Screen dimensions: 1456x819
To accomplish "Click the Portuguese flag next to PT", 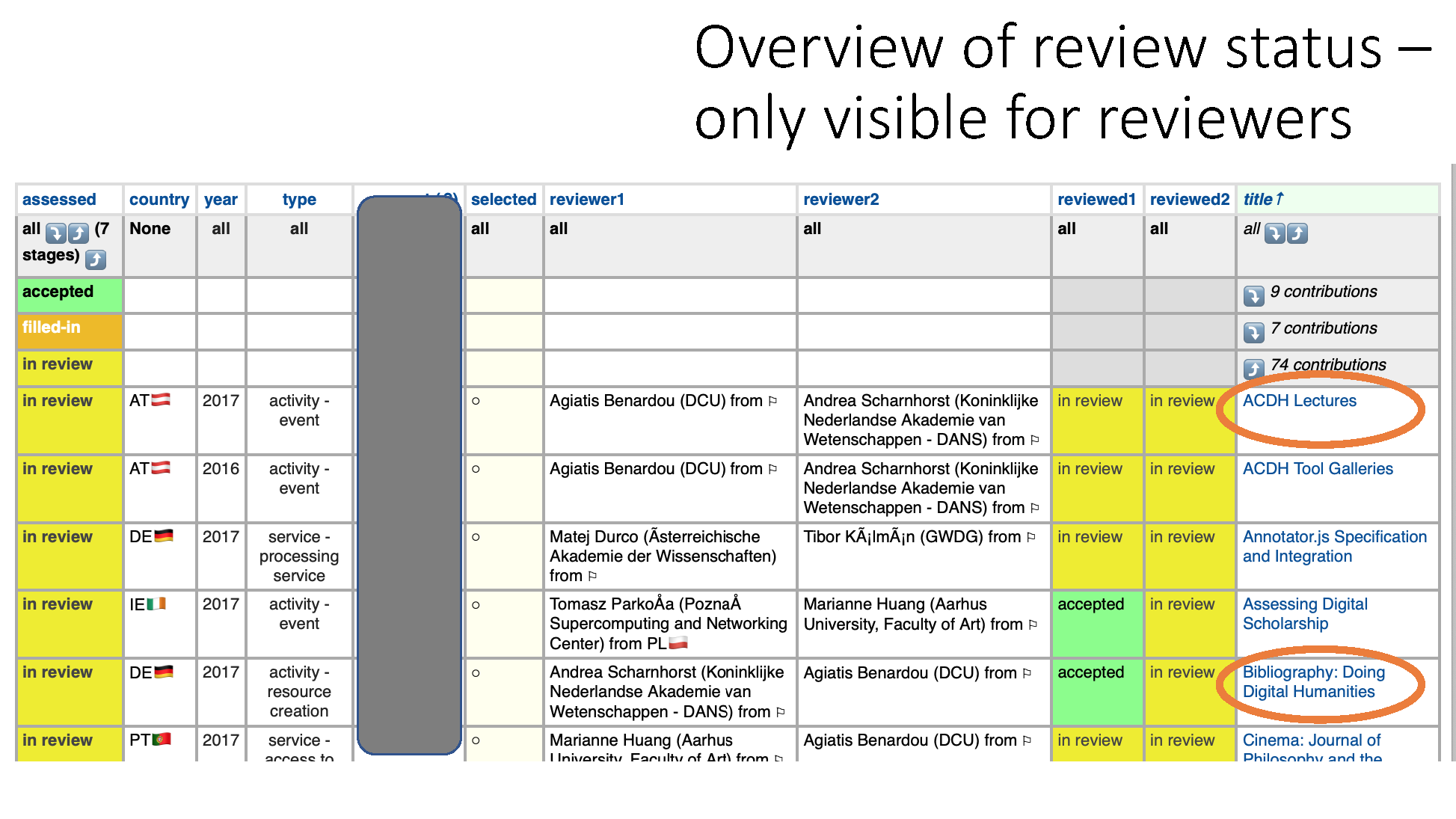I will [162, 740].
